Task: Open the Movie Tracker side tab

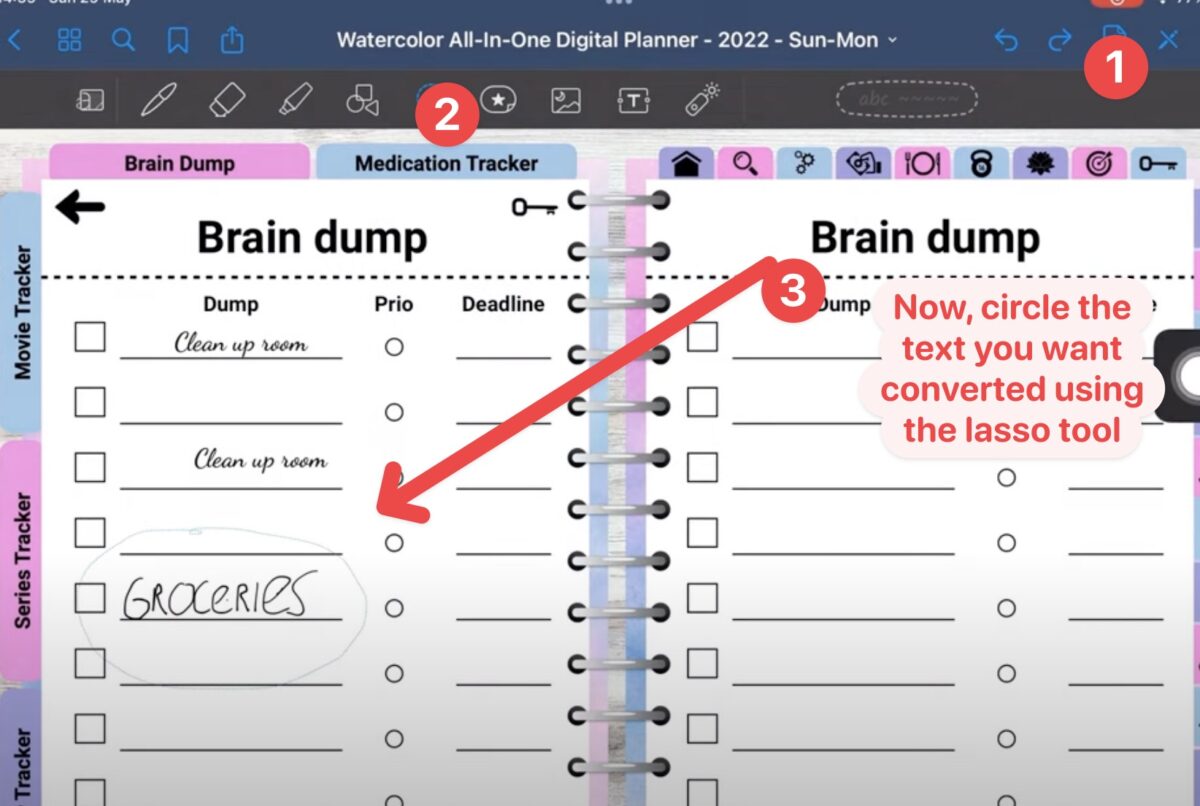Action: click(x=22, y=312)
